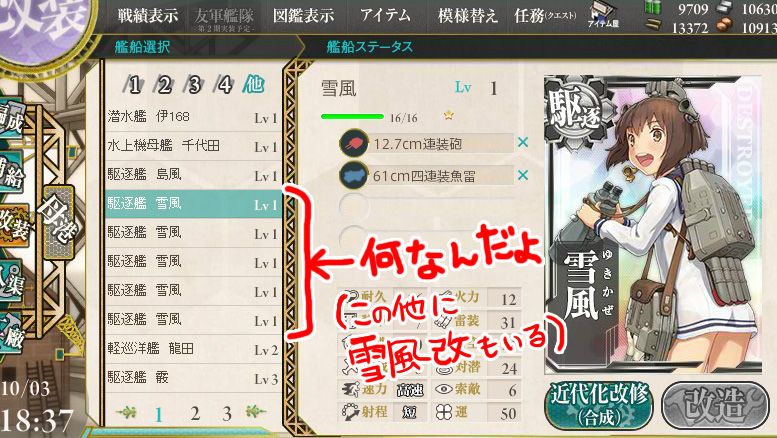This screenshot has height=438, width=777.
Task: Click the 雪風 ship card image
Action: click(652, 225)
